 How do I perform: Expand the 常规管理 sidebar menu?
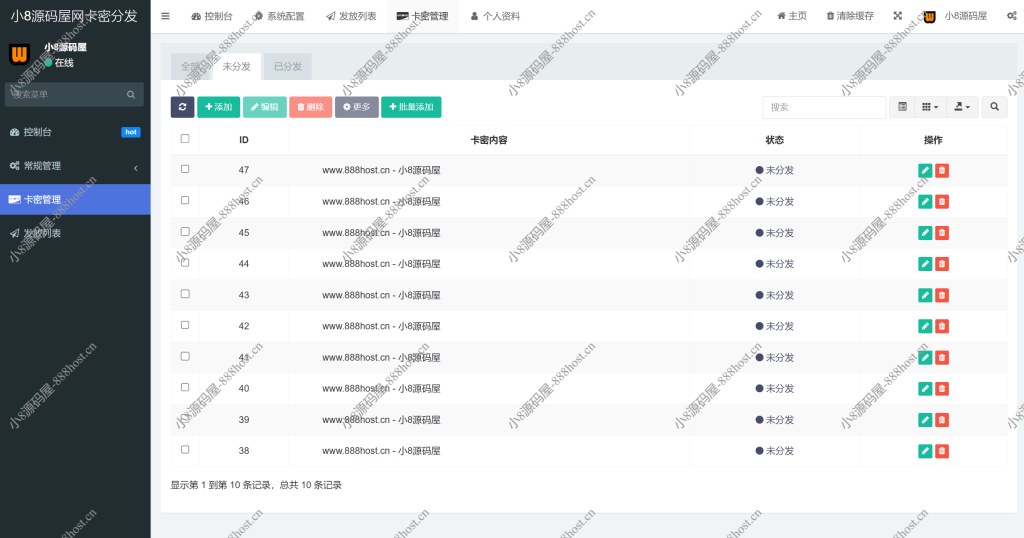(75, 166)
